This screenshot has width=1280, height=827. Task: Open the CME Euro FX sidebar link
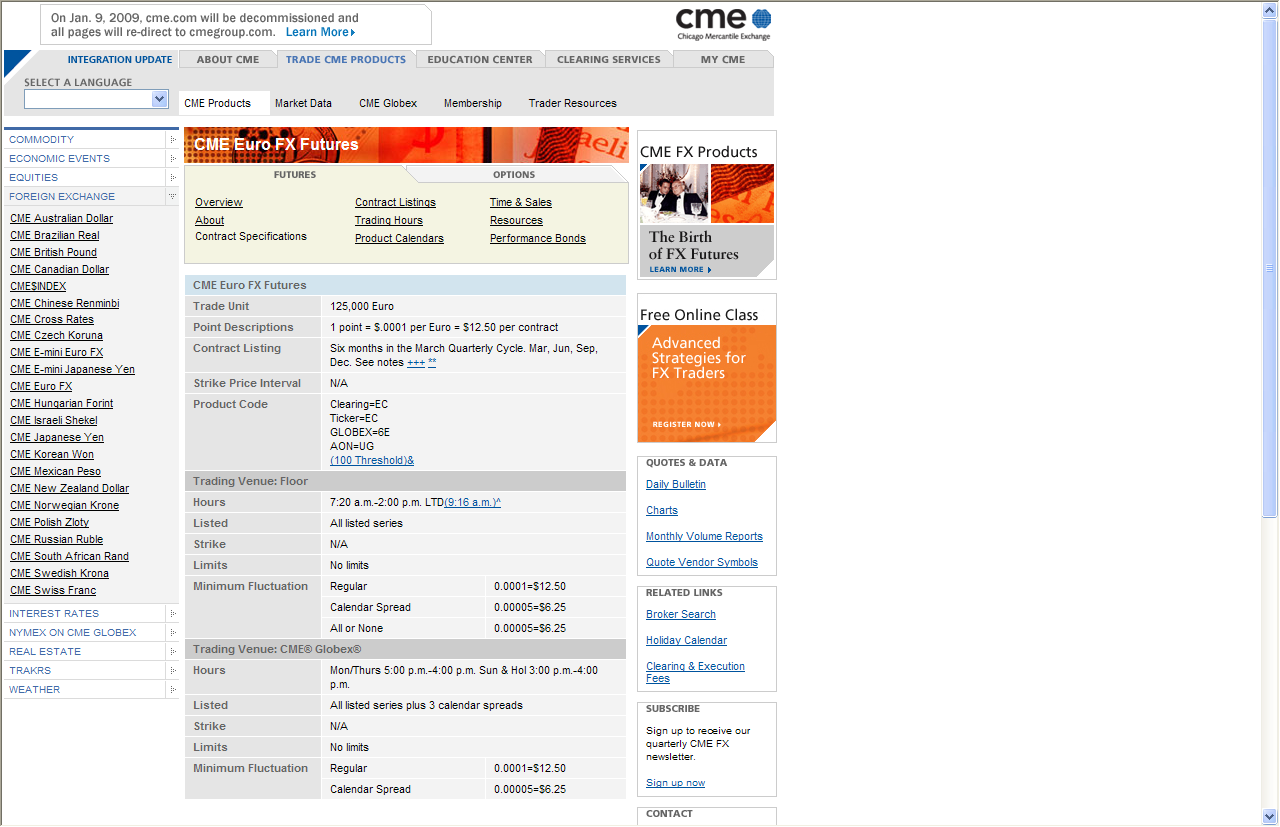point(41,386)
